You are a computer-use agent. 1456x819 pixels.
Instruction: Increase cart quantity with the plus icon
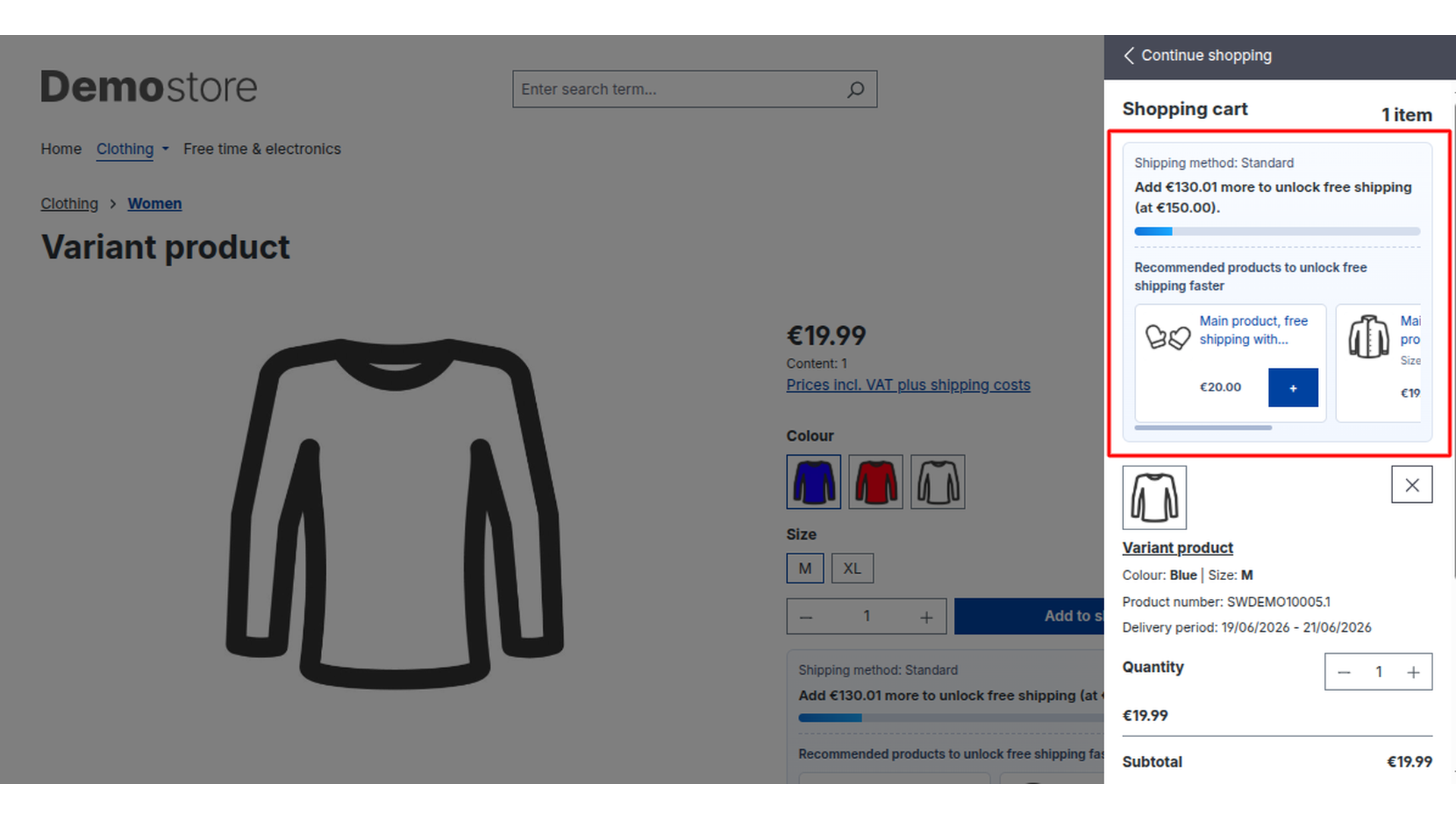click(x=1414, y=672)
